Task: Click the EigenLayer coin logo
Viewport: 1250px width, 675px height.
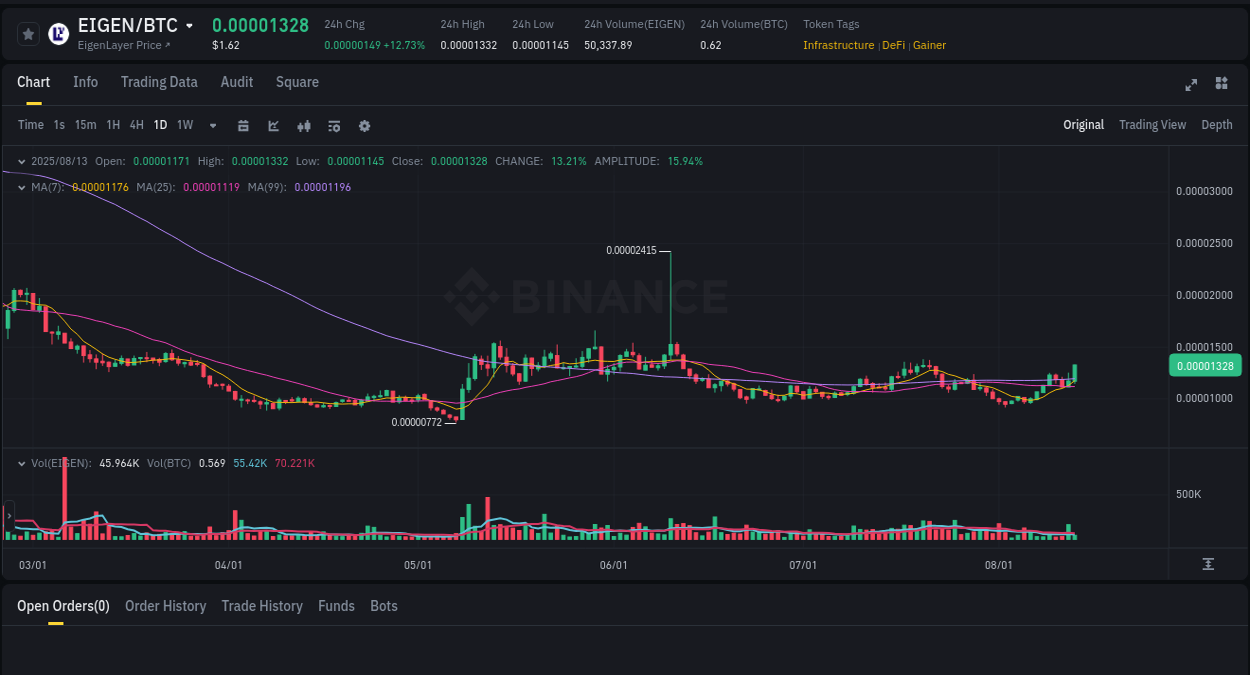Action: [59, 34]
